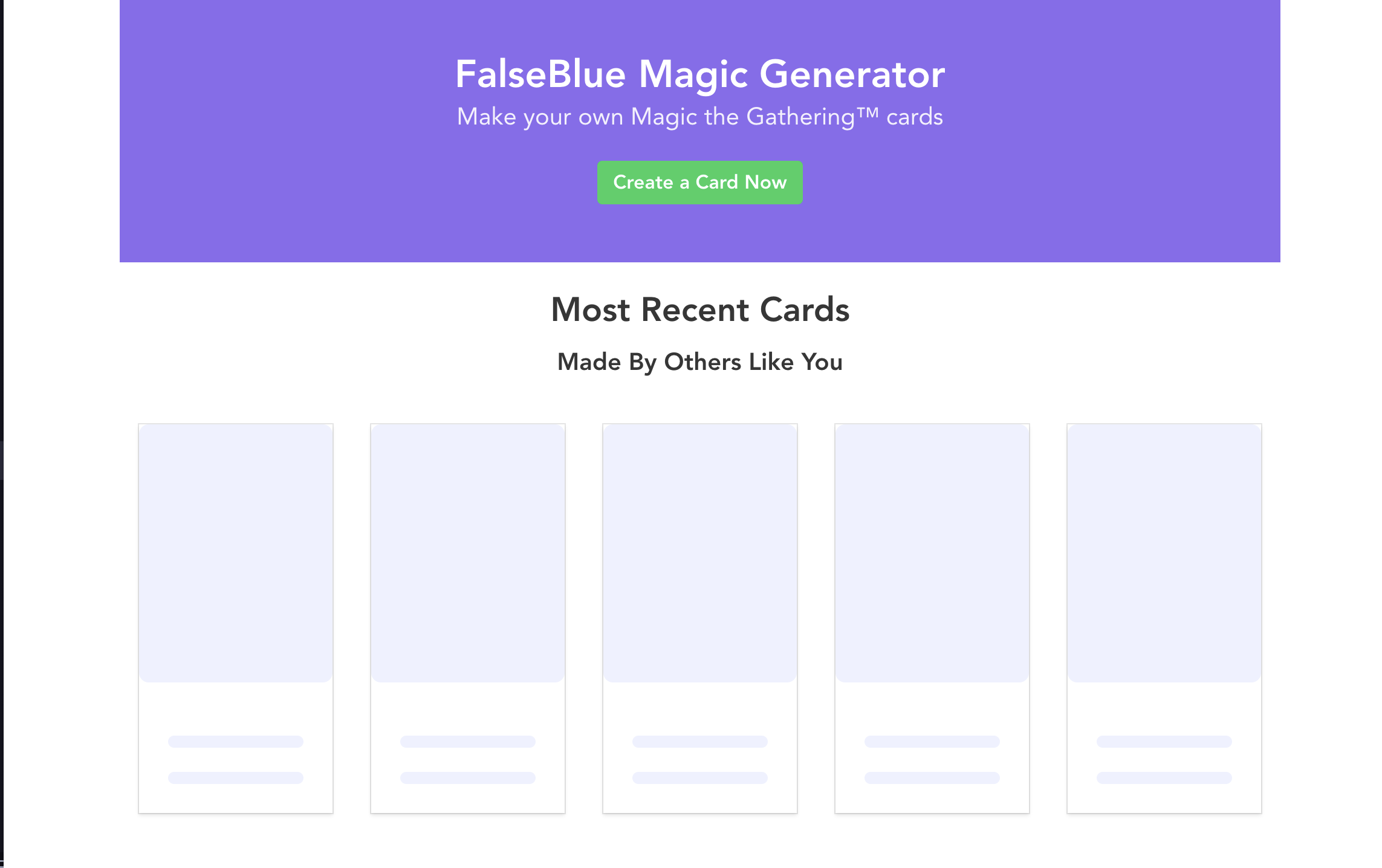Click the purple header banner area

tap(700, 131)
